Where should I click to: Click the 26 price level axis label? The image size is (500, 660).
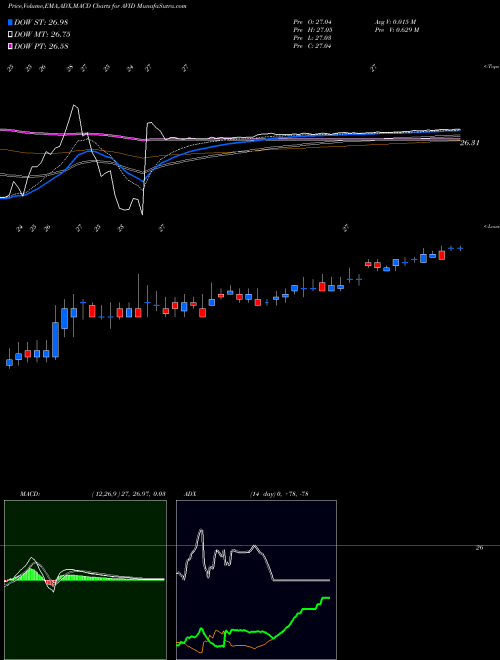pos(479,548)
